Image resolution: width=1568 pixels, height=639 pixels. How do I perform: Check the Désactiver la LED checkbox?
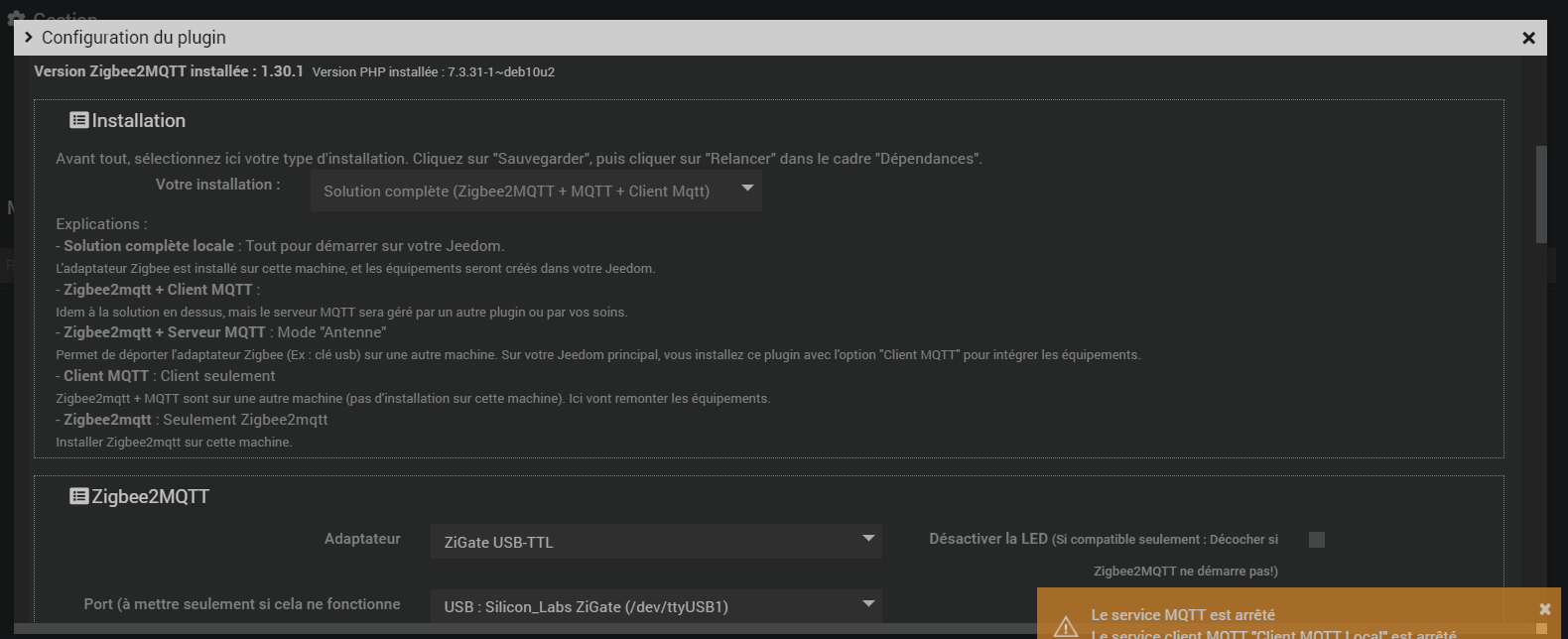coord(1317,540)
